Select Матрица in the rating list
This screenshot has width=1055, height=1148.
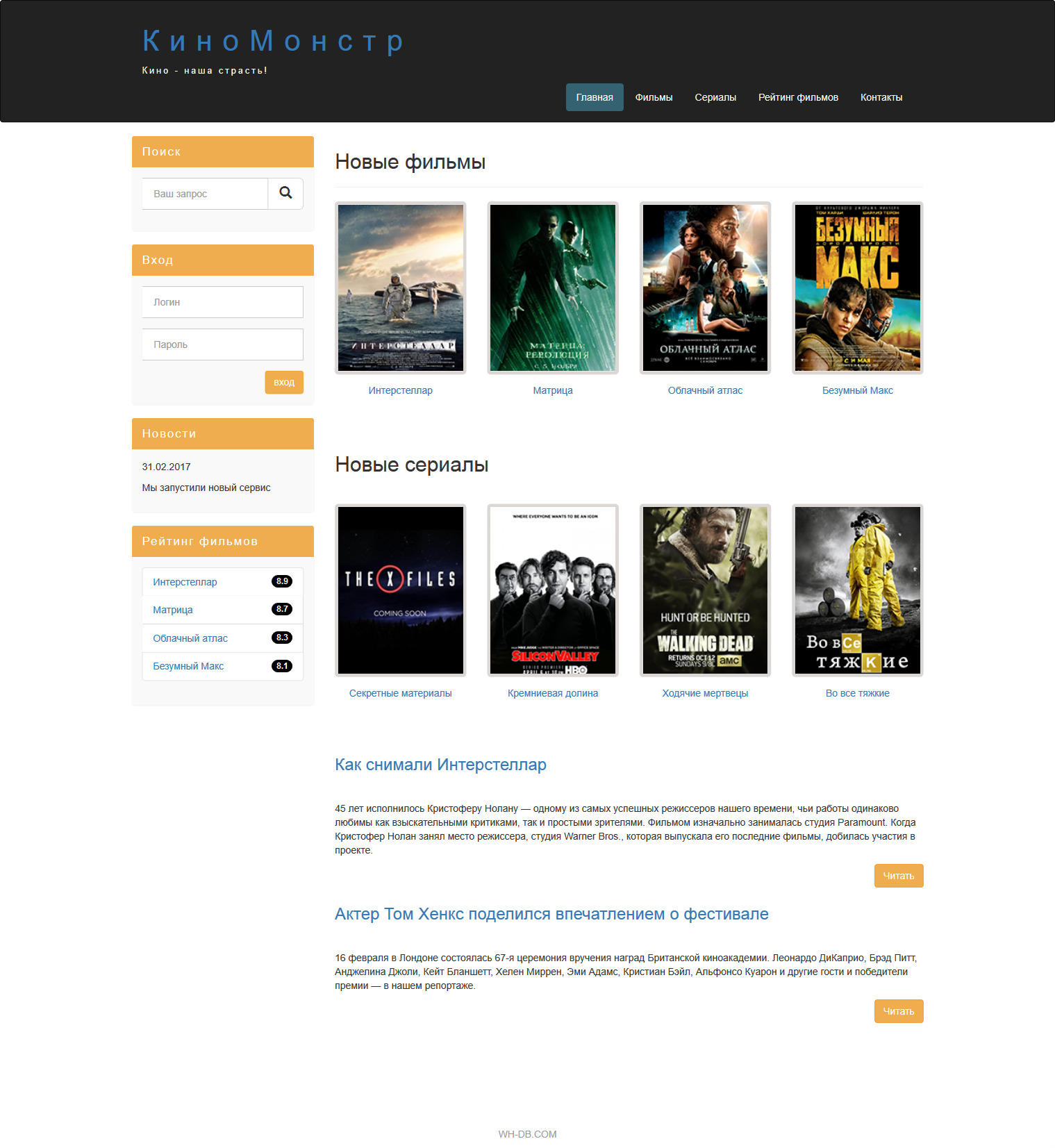point(173,610)
